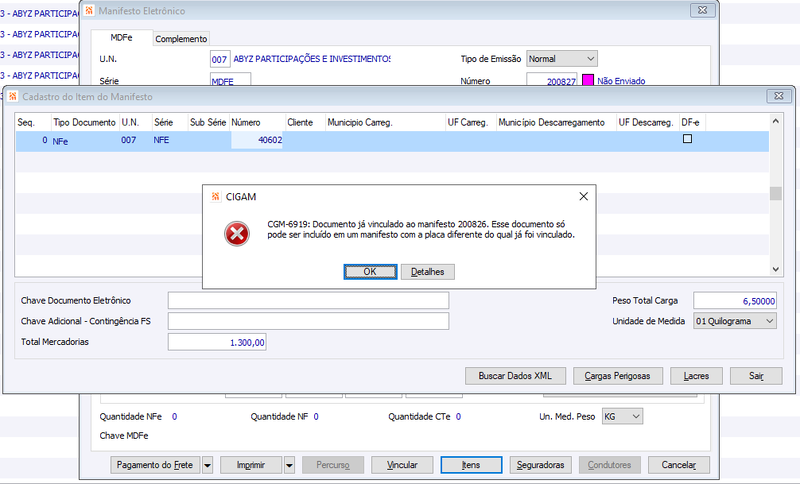Click the Número column header
The width and height of the screenshot is (800, 484).
tap(257, 122)
